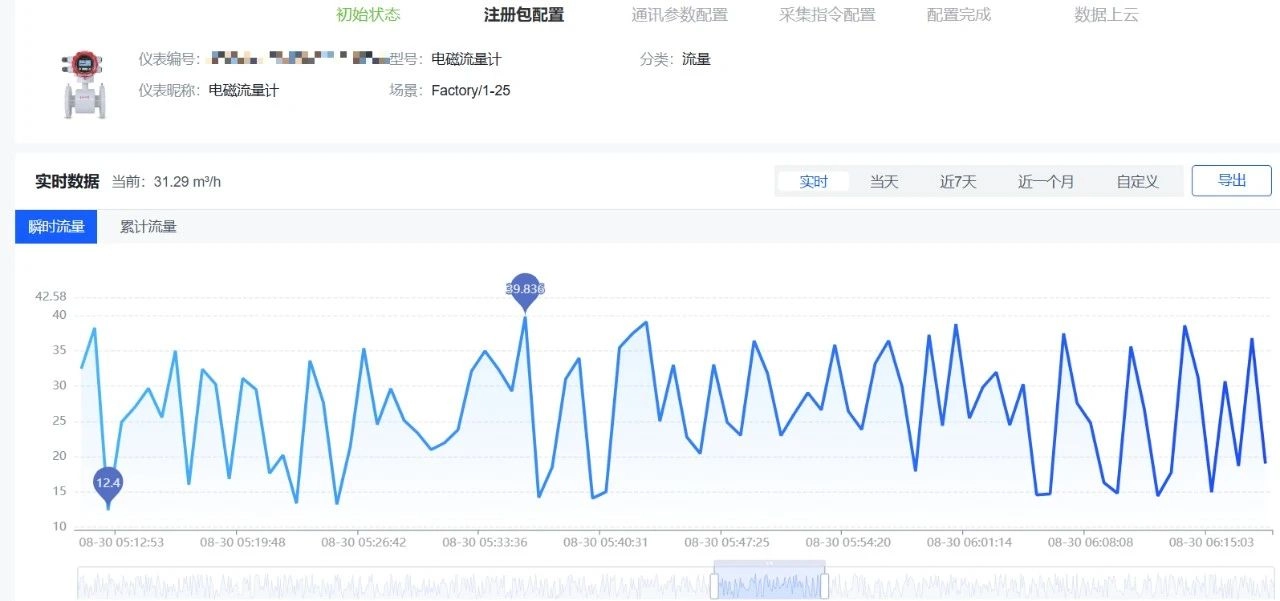This screenshot has width=1280, height=601.
Task: Switch the range to 近7天
Action: (958, 181)
